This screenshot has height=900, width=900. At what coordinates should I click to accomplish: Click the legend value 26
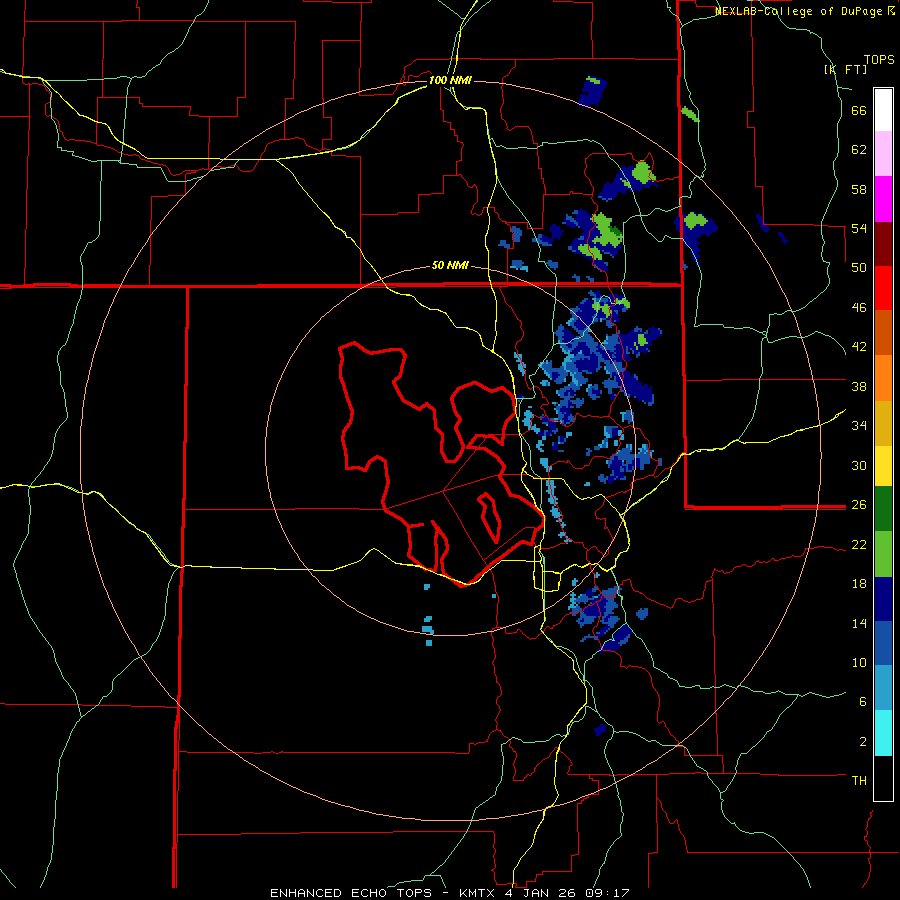click(859, 505)
